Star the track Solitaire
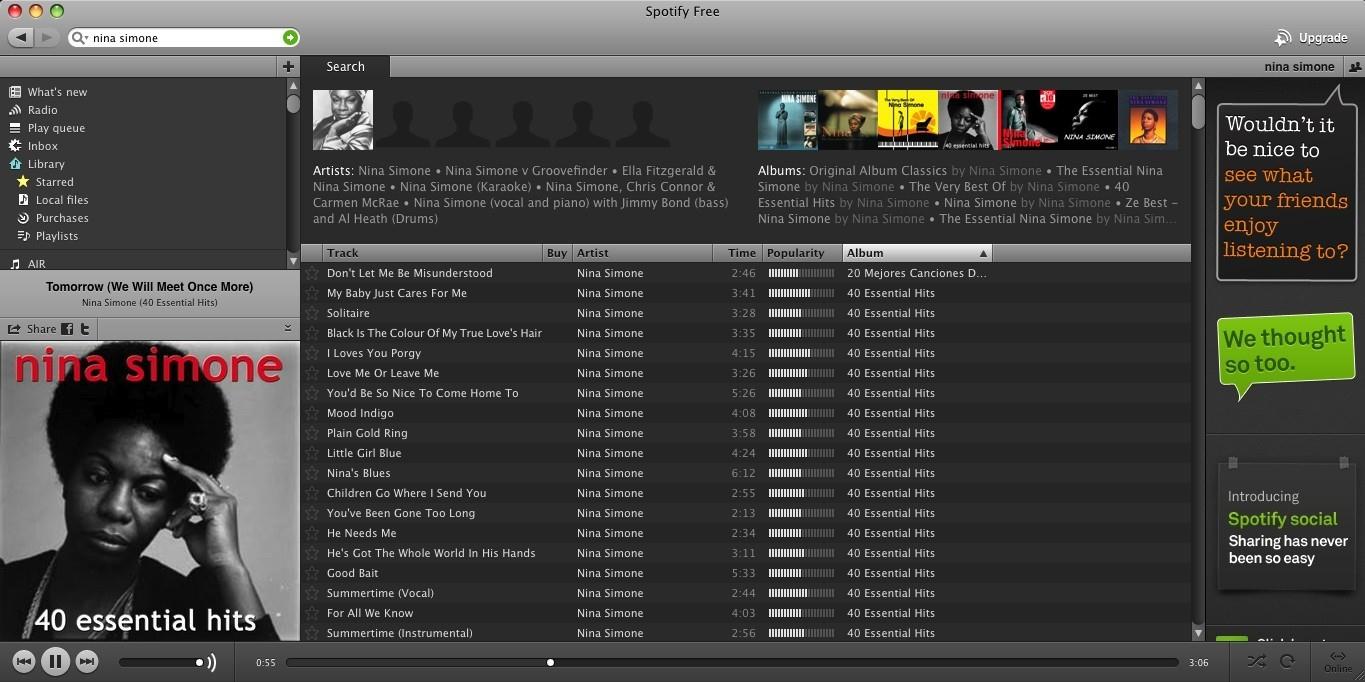This screenshot has width=1365, height=682. coord(312,313)
